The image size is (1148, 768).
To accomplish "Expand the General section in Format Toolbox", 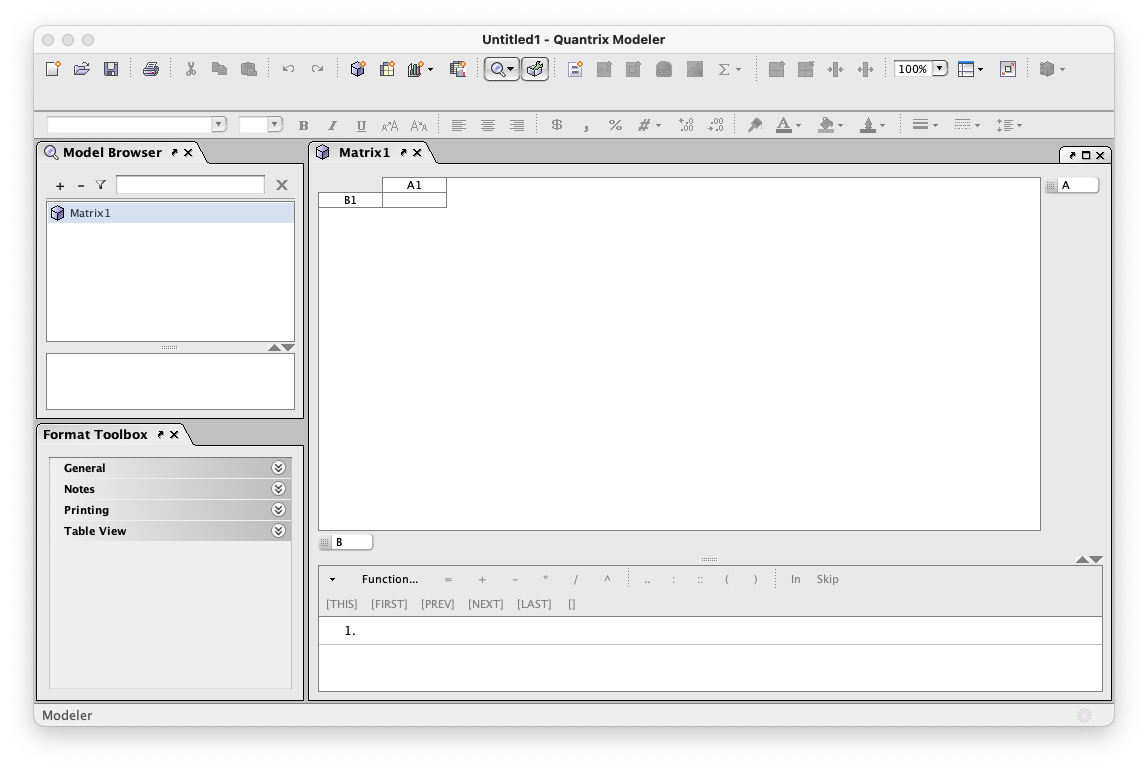I will pyautogui.click(x=278, y=468).
